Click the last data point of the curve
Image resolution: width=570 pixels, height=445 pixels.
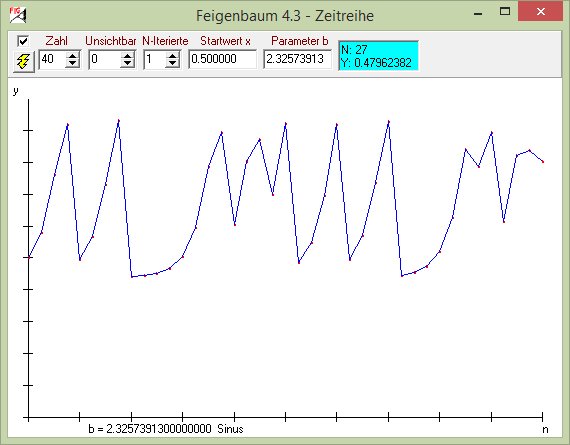point(543,162)
